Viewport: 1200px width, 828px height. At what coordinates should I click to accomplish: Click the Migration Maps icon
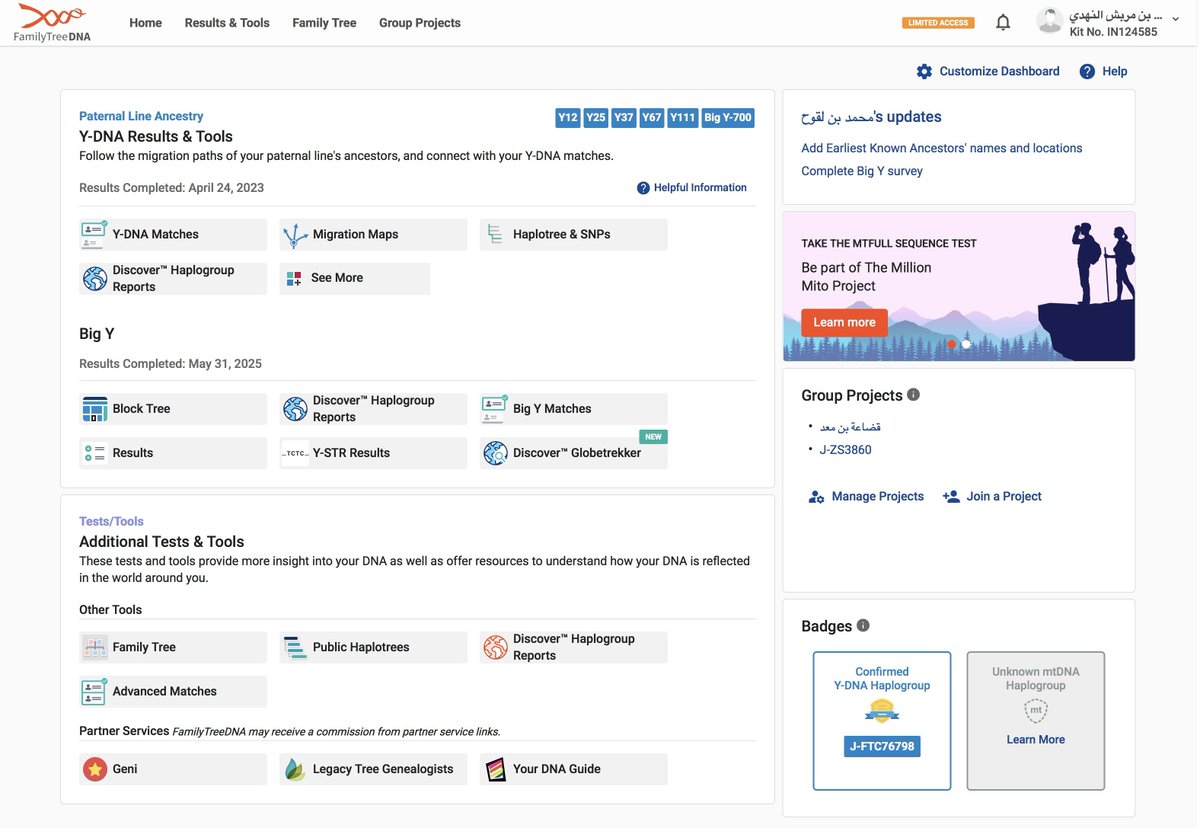pyautogui.click(x=295, y=235)
